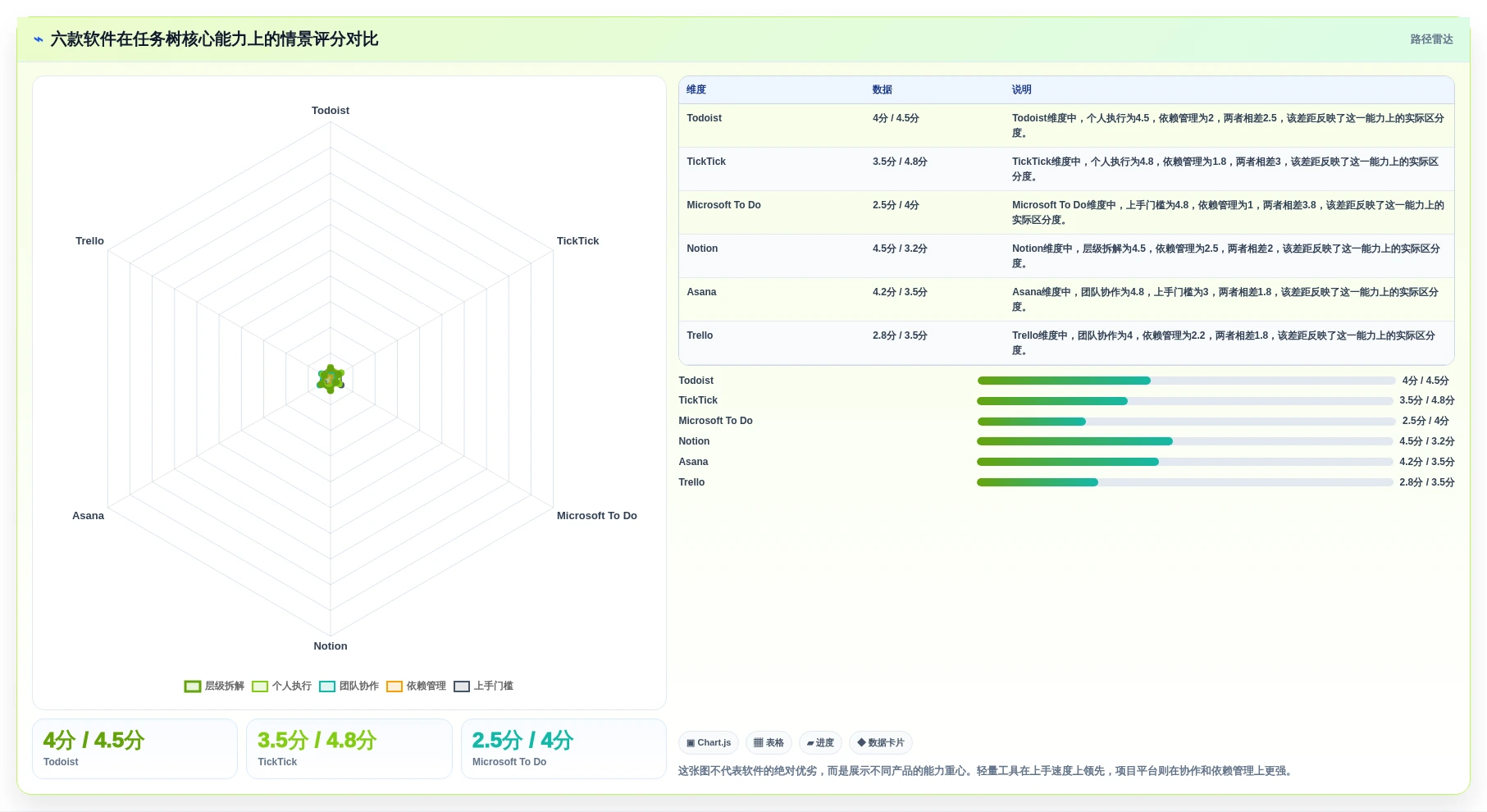Click the Notion progress bar
This screenshot has width=1487, height=812.
point(1184,441)
